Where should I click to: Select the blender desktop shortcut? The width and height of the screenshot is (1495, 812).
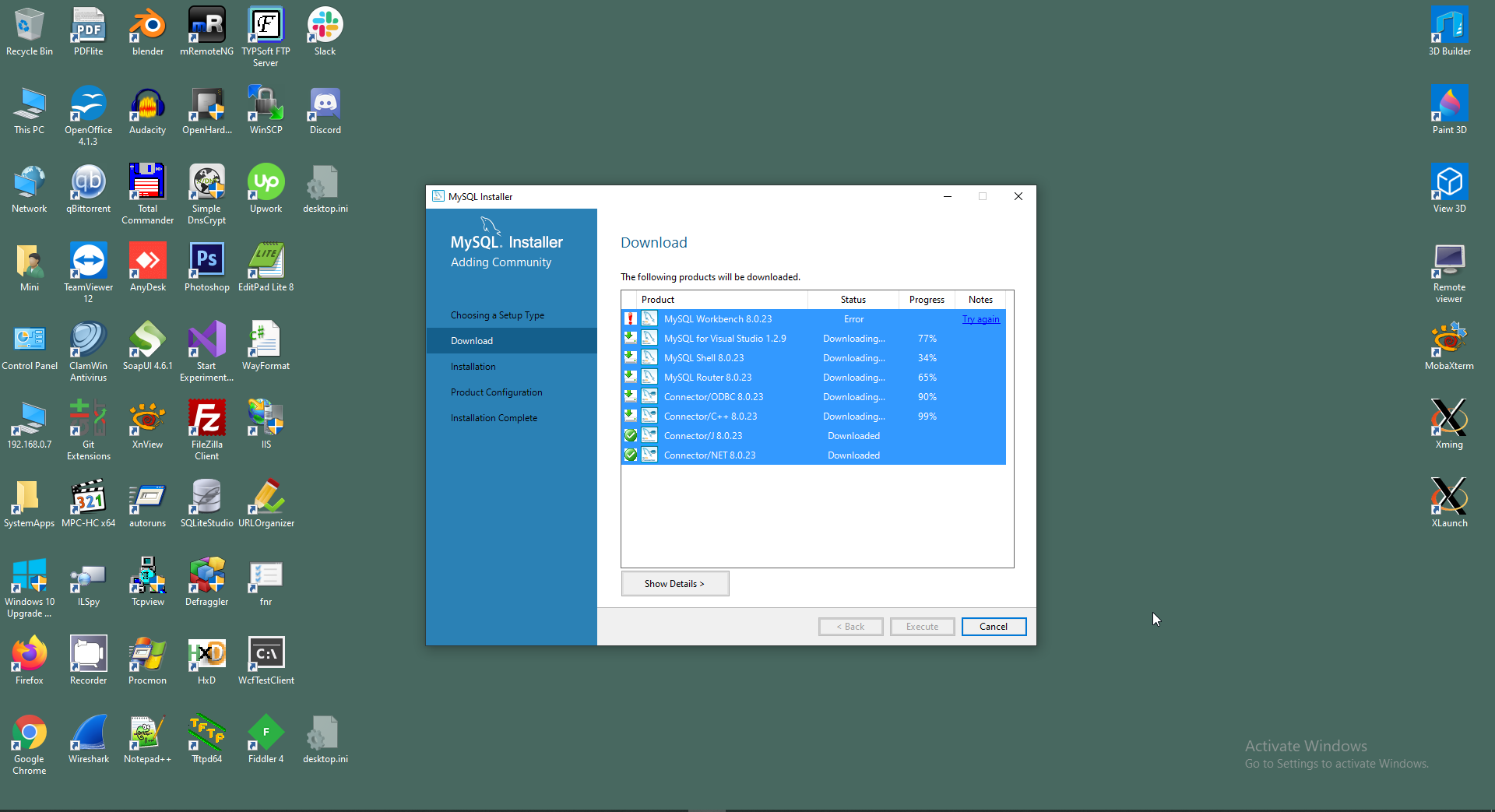pos(148,32)
